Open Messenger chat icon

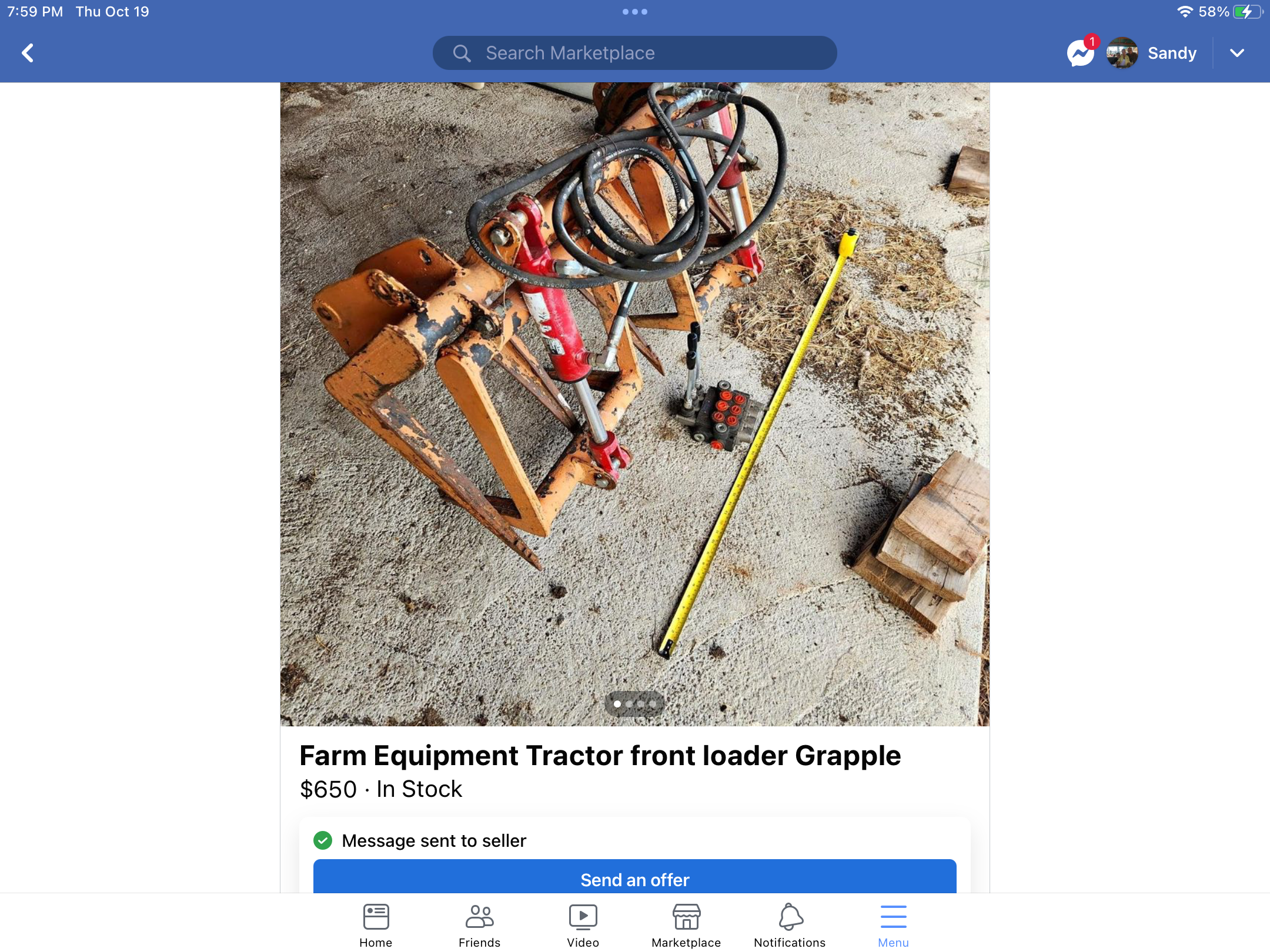1080,53
